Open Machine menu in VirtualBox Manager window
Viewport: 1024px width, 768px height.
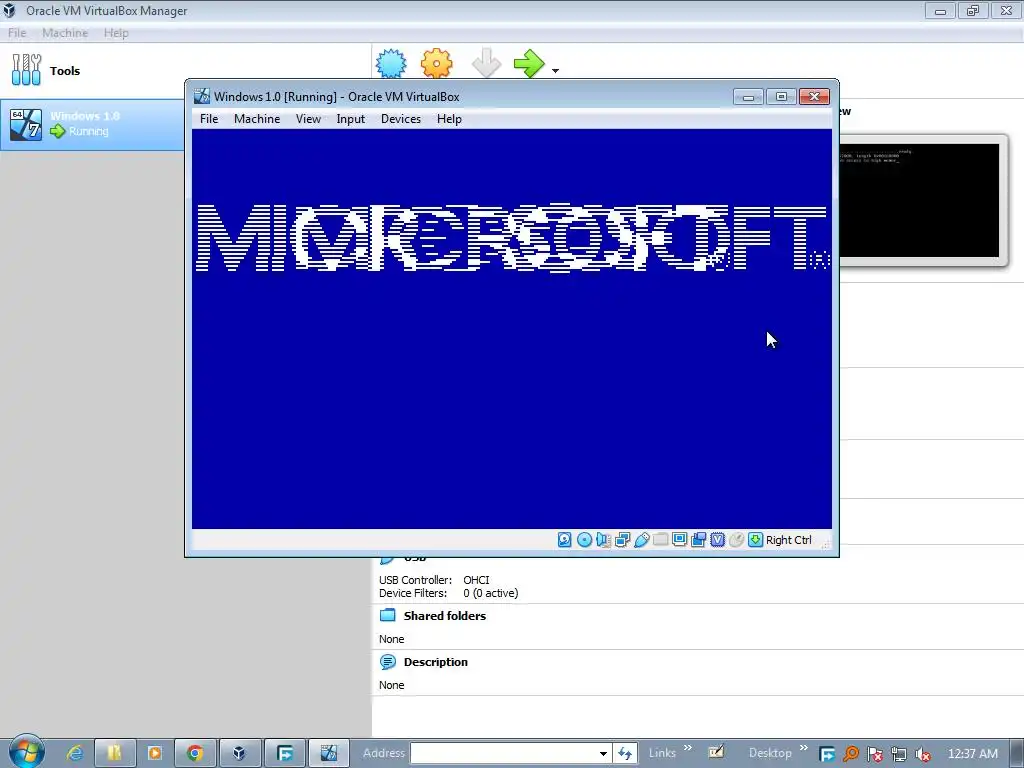(x=65, y=33)
